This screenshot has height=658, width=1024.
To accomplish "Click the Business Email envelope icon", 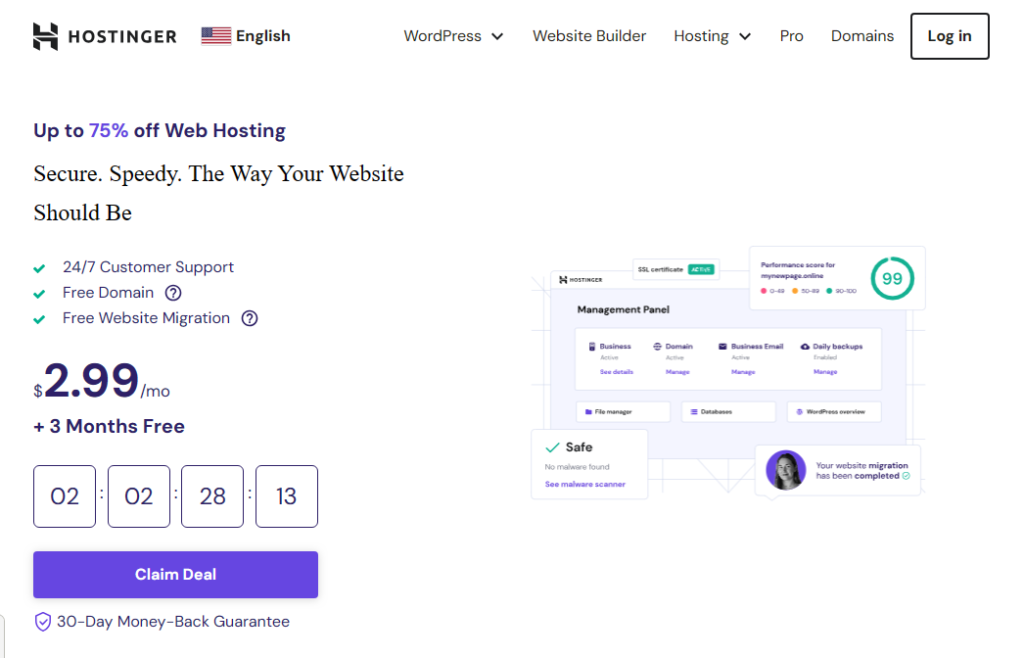I will click(x=721, y=346).
